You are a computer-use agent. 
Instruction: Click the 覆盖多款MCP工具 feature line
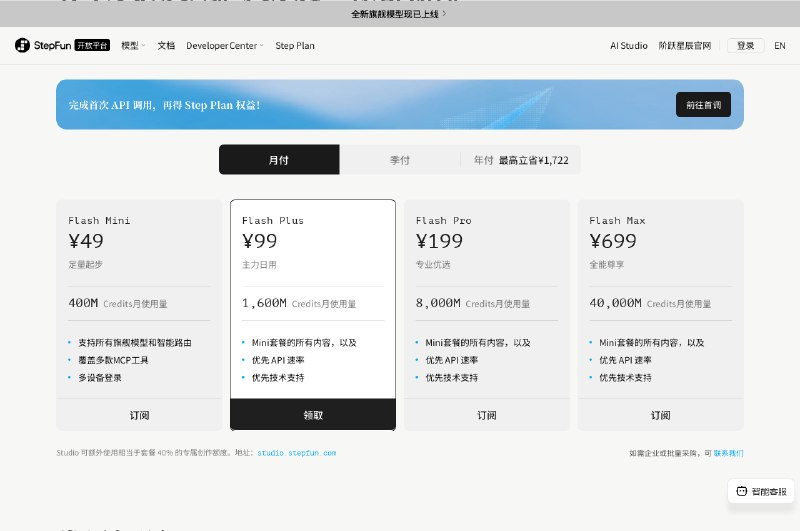pyautogui.click(x=113, y=360)
